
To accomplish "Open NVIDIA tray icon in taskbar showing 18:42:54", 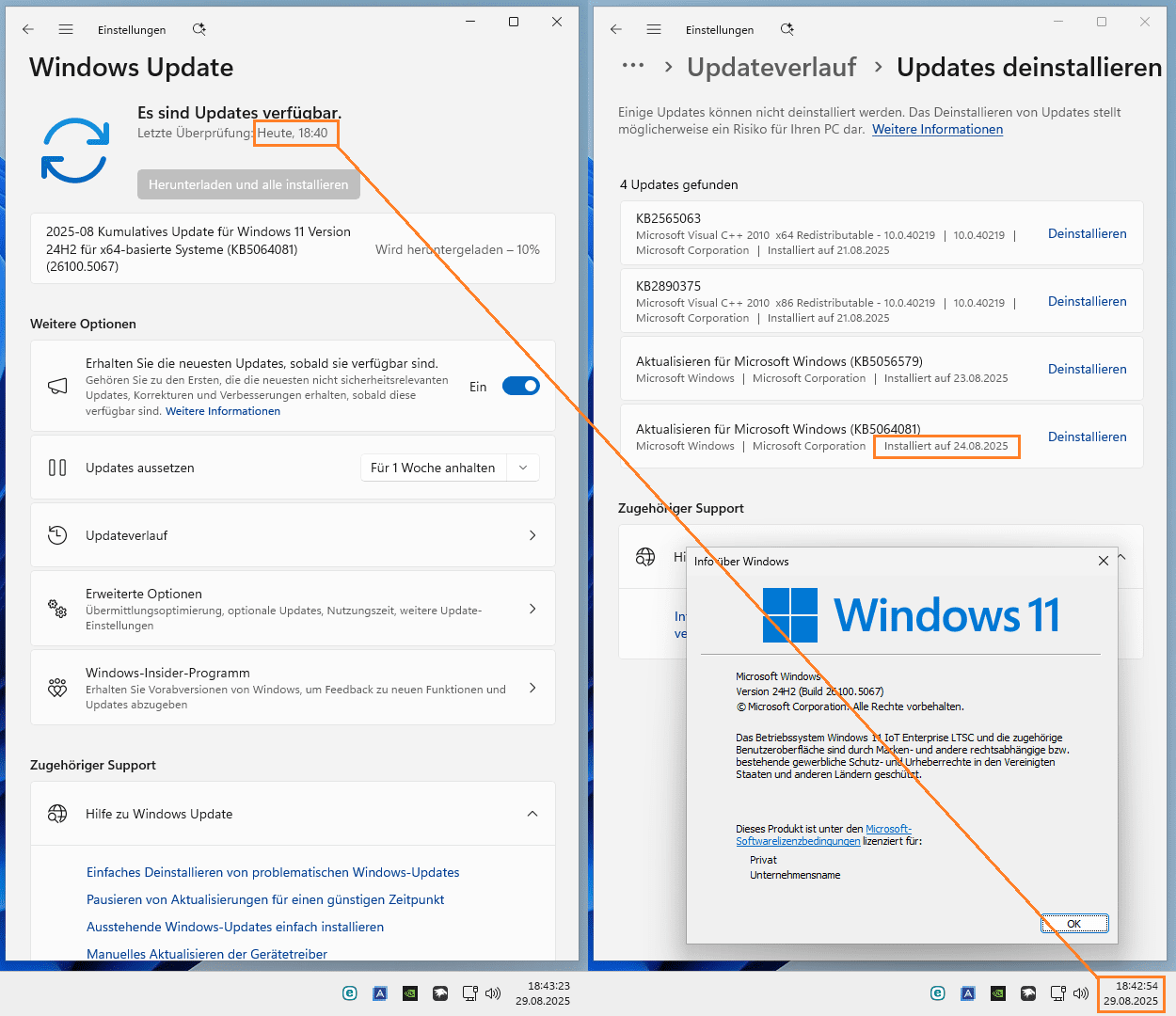I will pyautogui.click(x=998, y=992).
